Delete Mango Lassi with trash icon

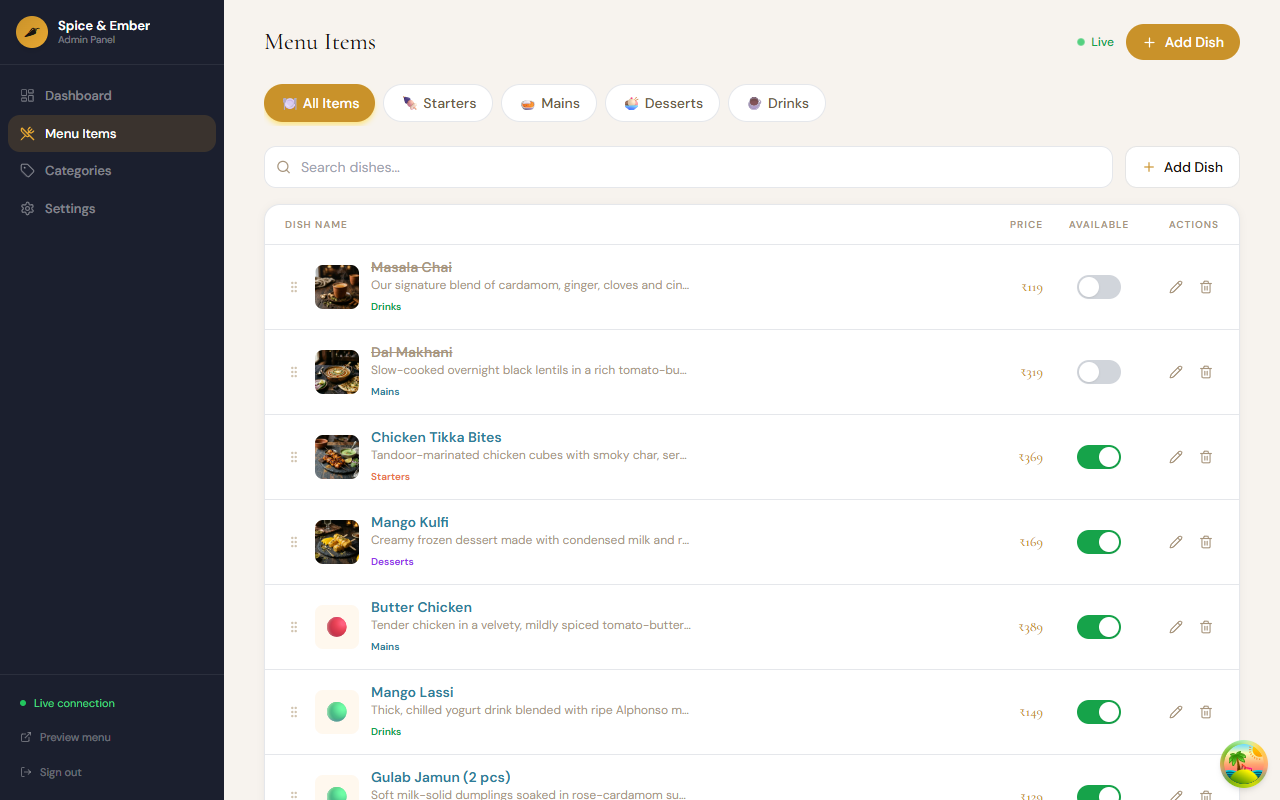point(1206,712)
